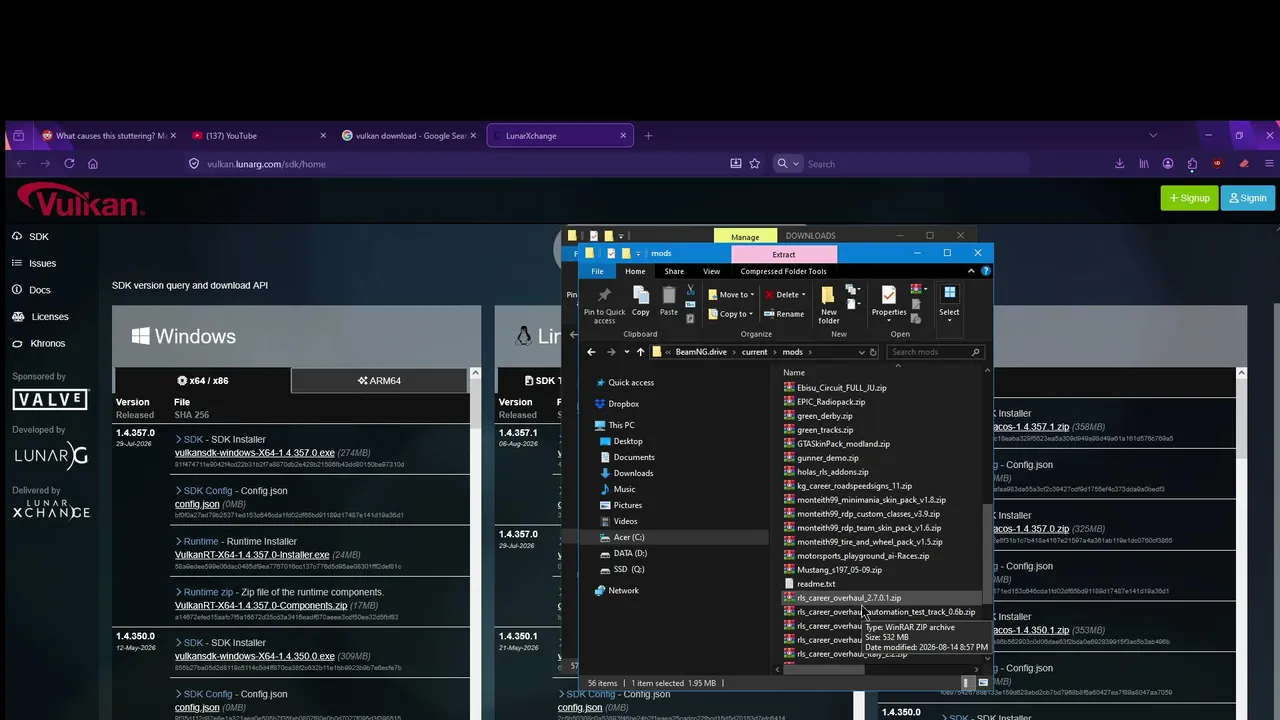The height and width of the screenshot is (720, 1280).
Task: Click the Cut scissors icon
Action: [690, 290]
